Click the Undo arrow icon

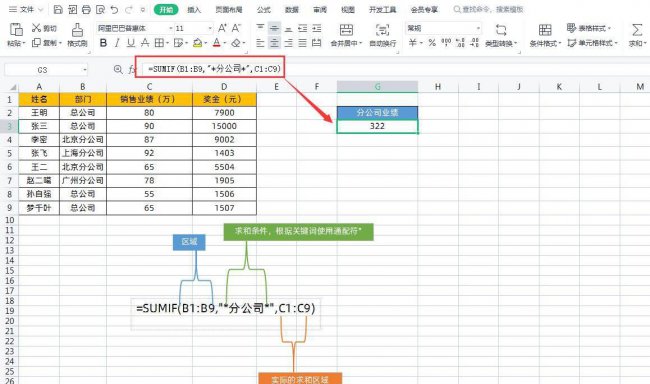click(114, 9)
